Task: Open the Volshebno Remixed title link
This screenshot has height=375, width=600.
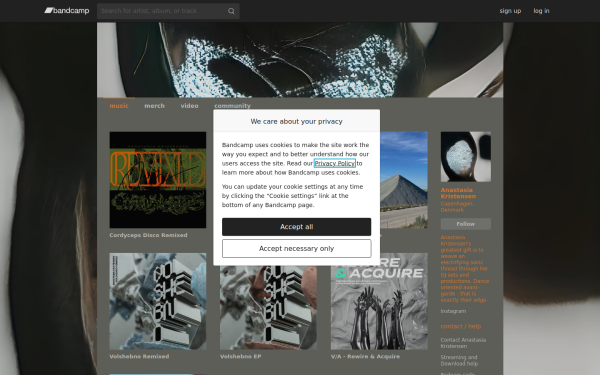Action: pos(139,356)
